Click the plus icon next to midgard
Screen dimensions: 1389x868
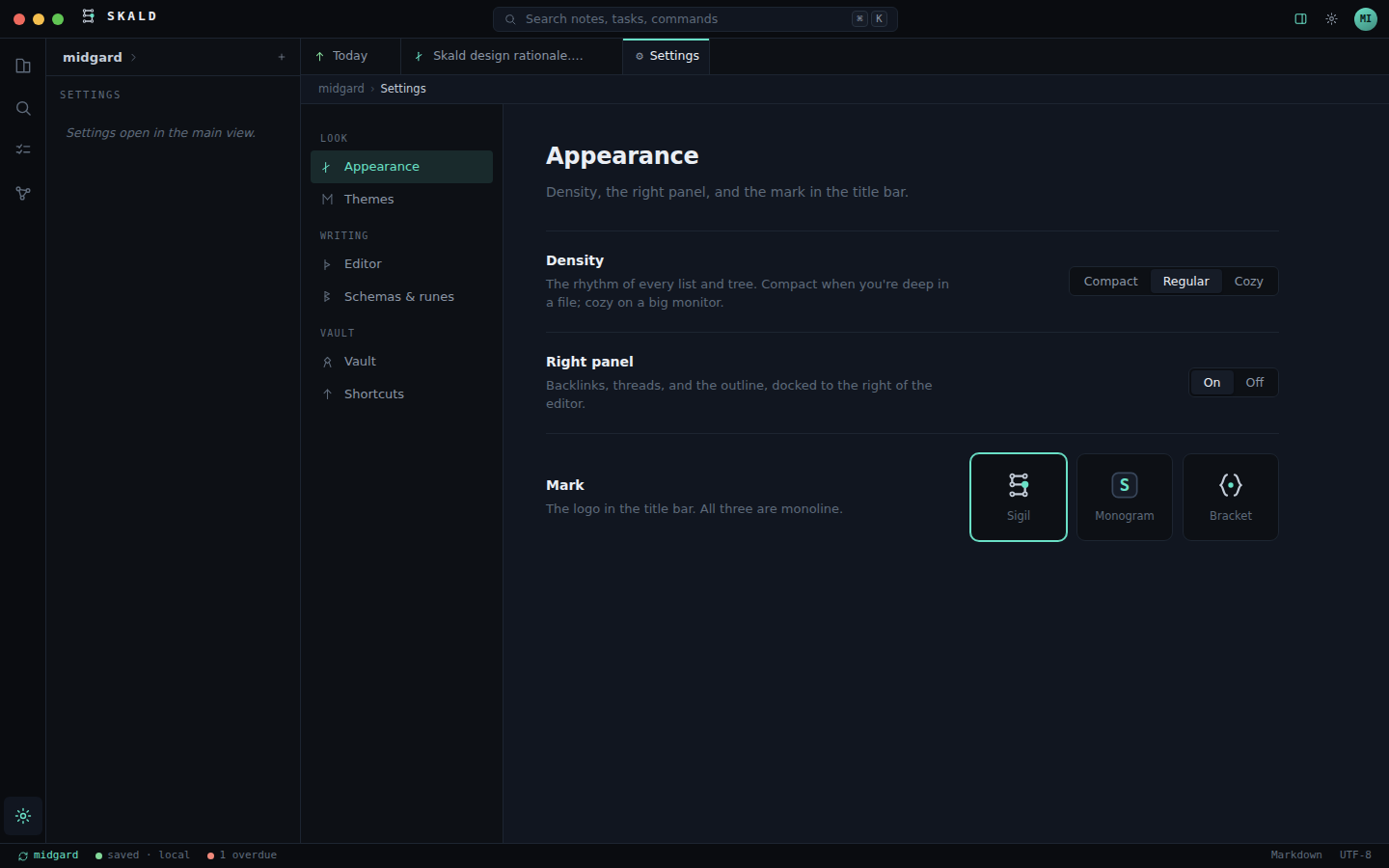pos(282,57)
